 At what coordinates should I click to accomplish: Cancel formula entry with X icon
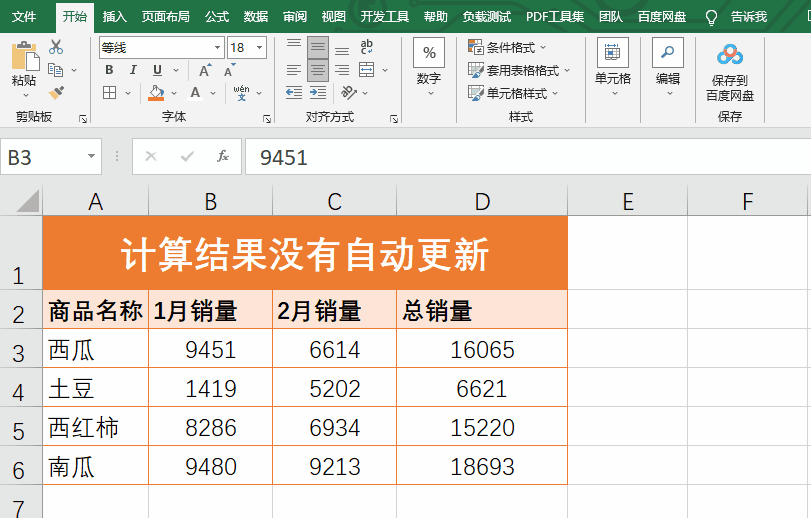[151, 156]
